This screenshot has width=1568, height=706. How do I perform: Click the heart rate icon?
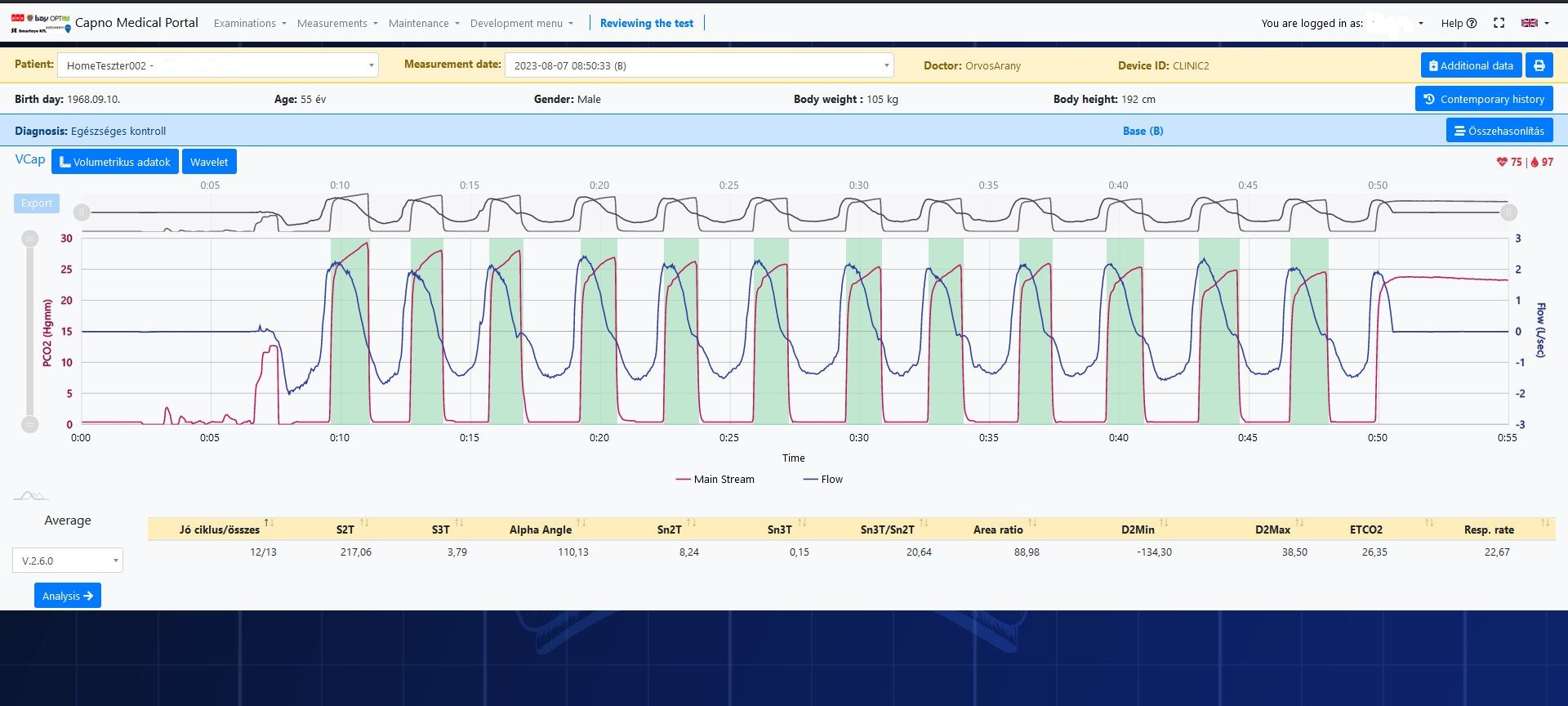pyautogui.click(x=1502, y=162)
